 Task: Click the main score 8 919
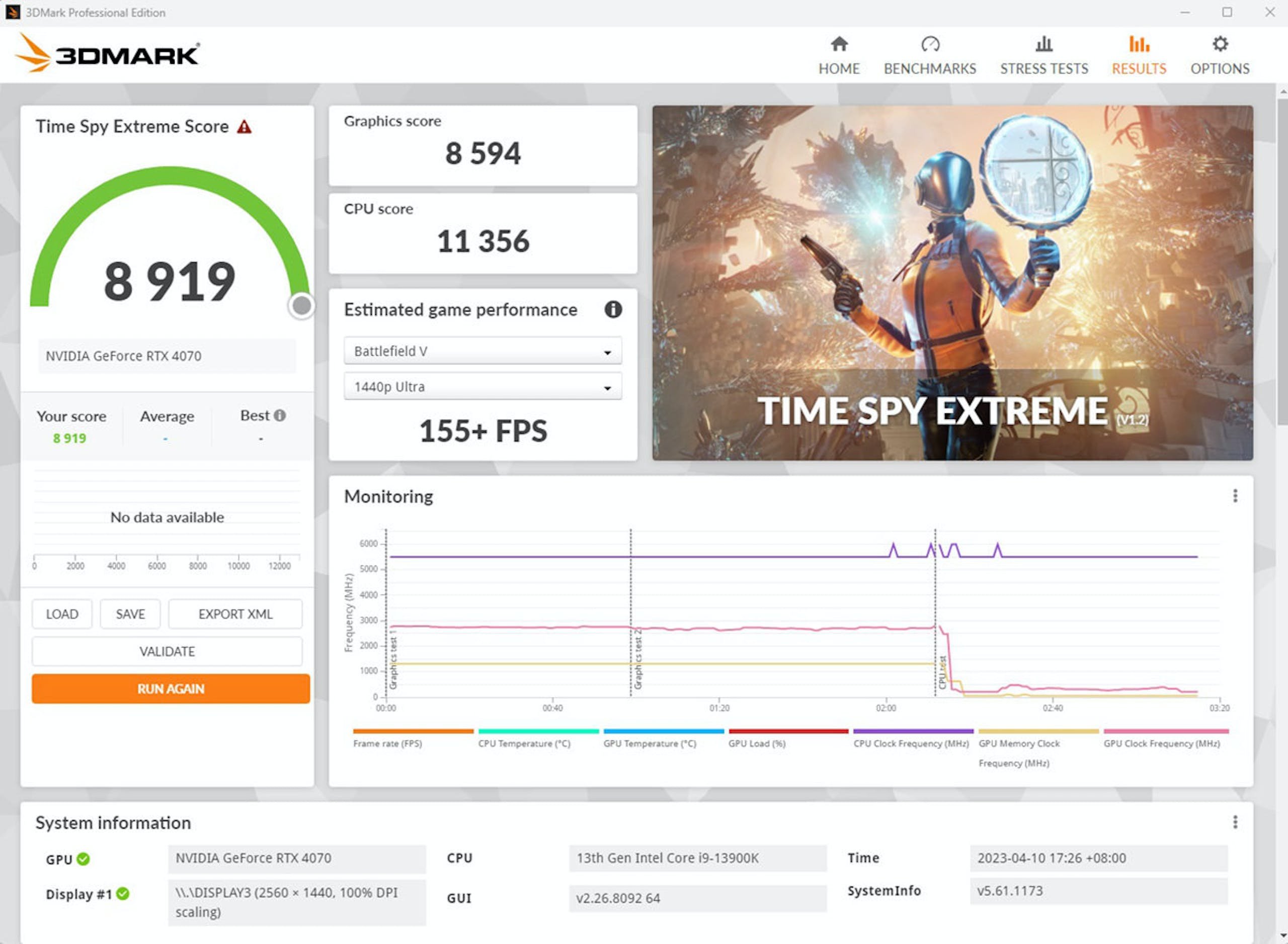169,281
